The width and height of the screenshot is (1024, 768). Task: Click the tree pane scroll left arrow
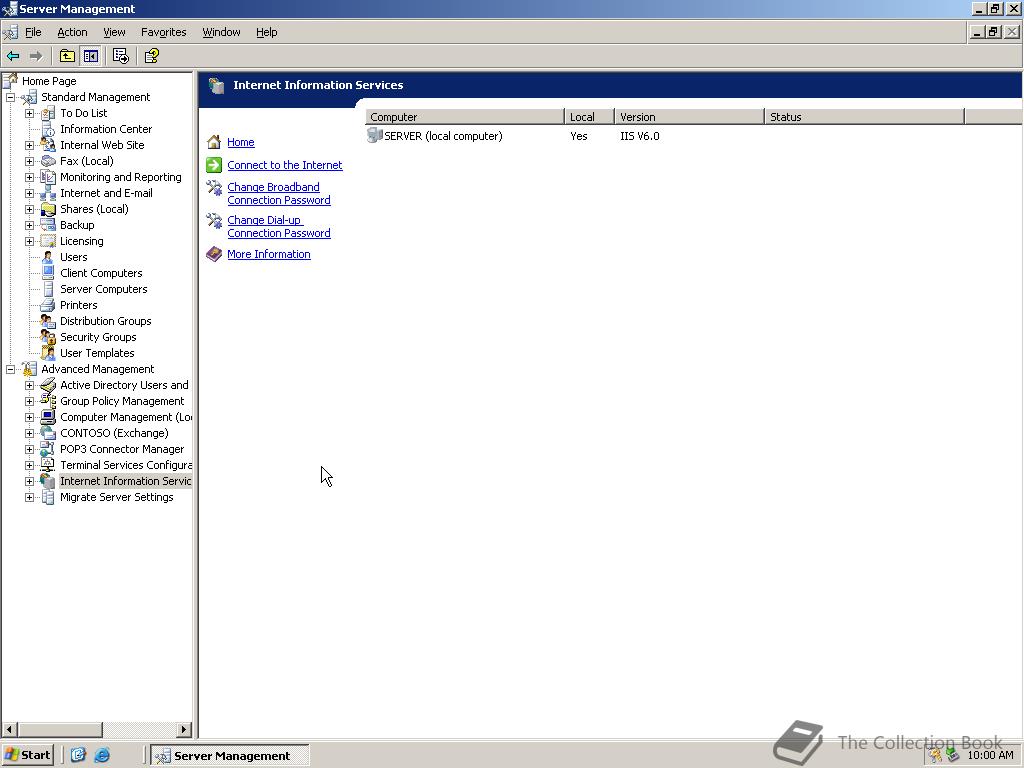pyautogui.click(x=9, y=729)
